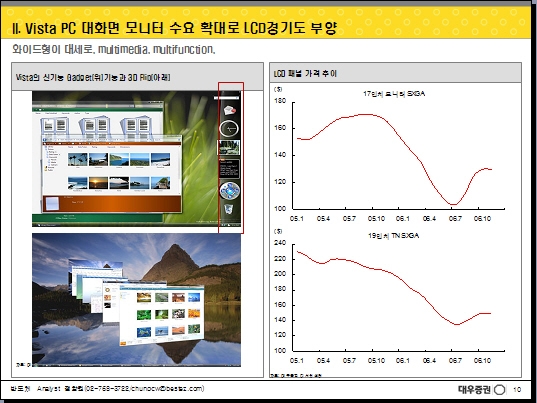Screen dimensions: 537x403
Task: Click '160' on the 17-inch chart axis
Action: click(x=280, y=128)
